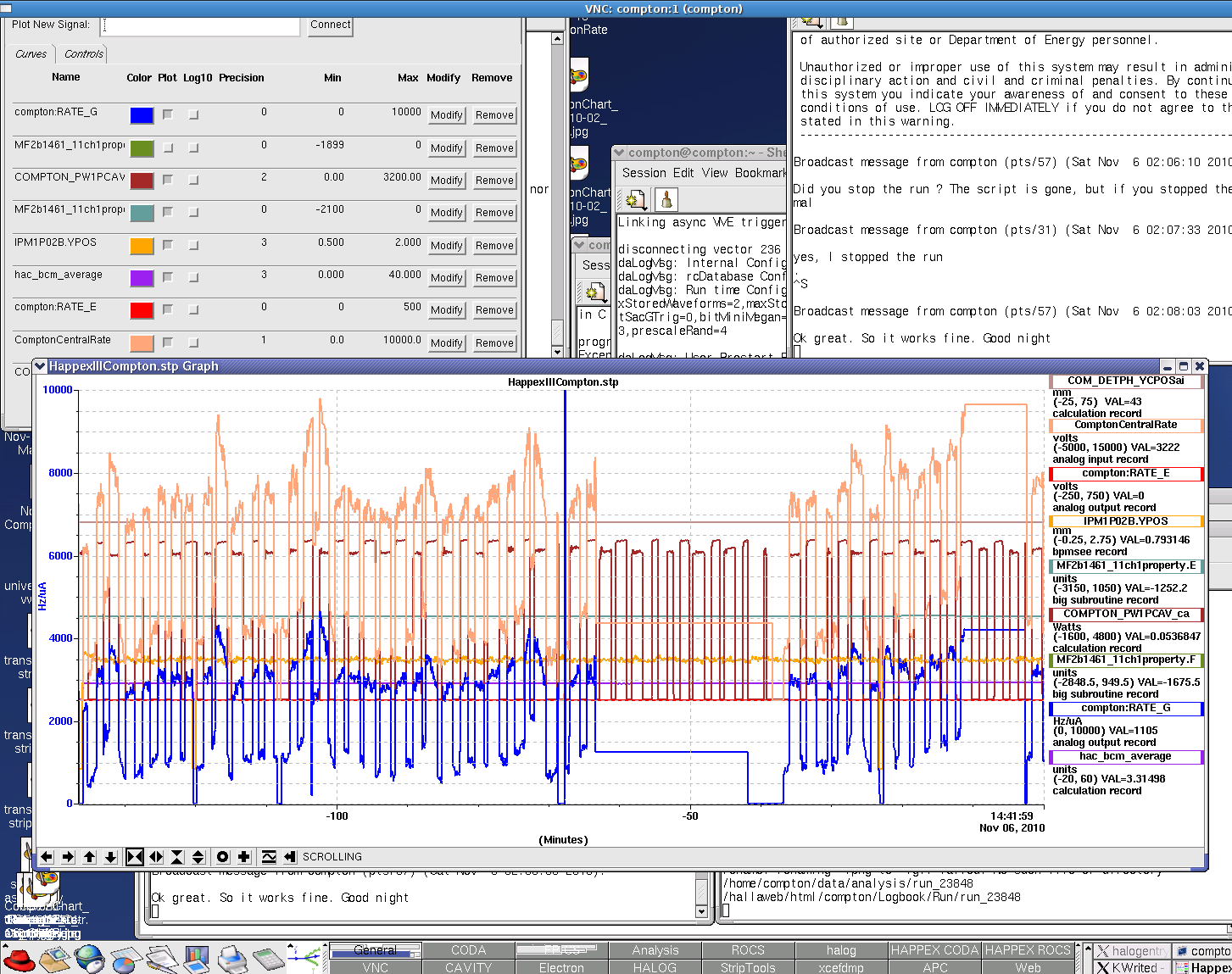Click purple color swatch of hac_bcm_average
1232x974 pixels.
142,278
